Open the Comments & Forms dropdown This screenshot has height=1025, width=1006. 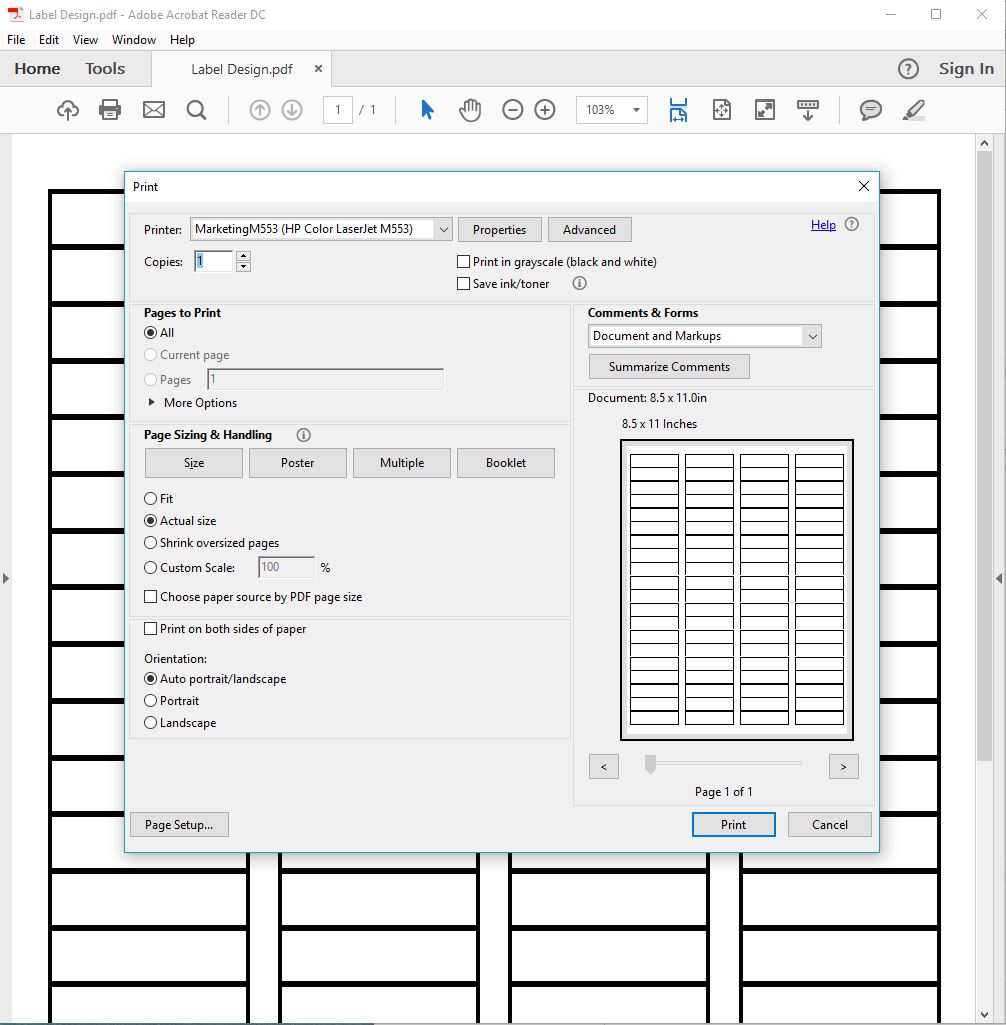pyautogui.click(x=811, y=336)
